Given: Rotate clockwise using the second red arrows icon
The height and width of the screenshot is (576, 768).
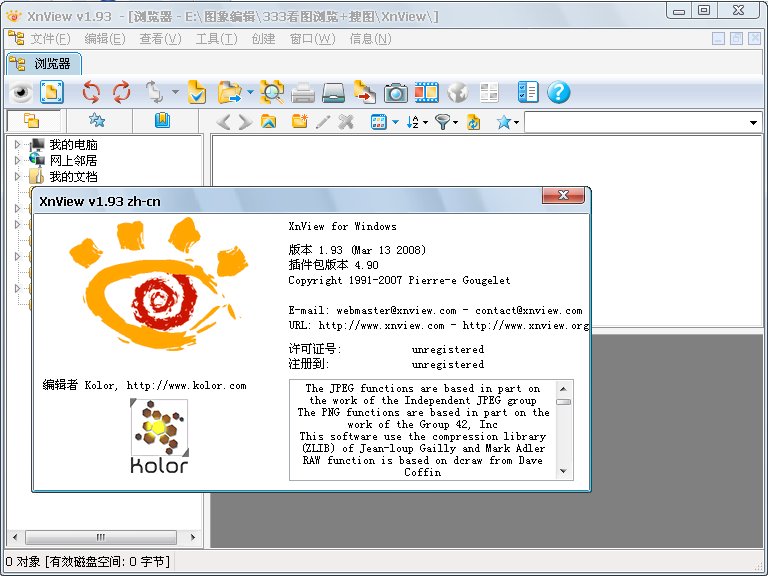Looking at the screenshot, I should pos(121,92).
